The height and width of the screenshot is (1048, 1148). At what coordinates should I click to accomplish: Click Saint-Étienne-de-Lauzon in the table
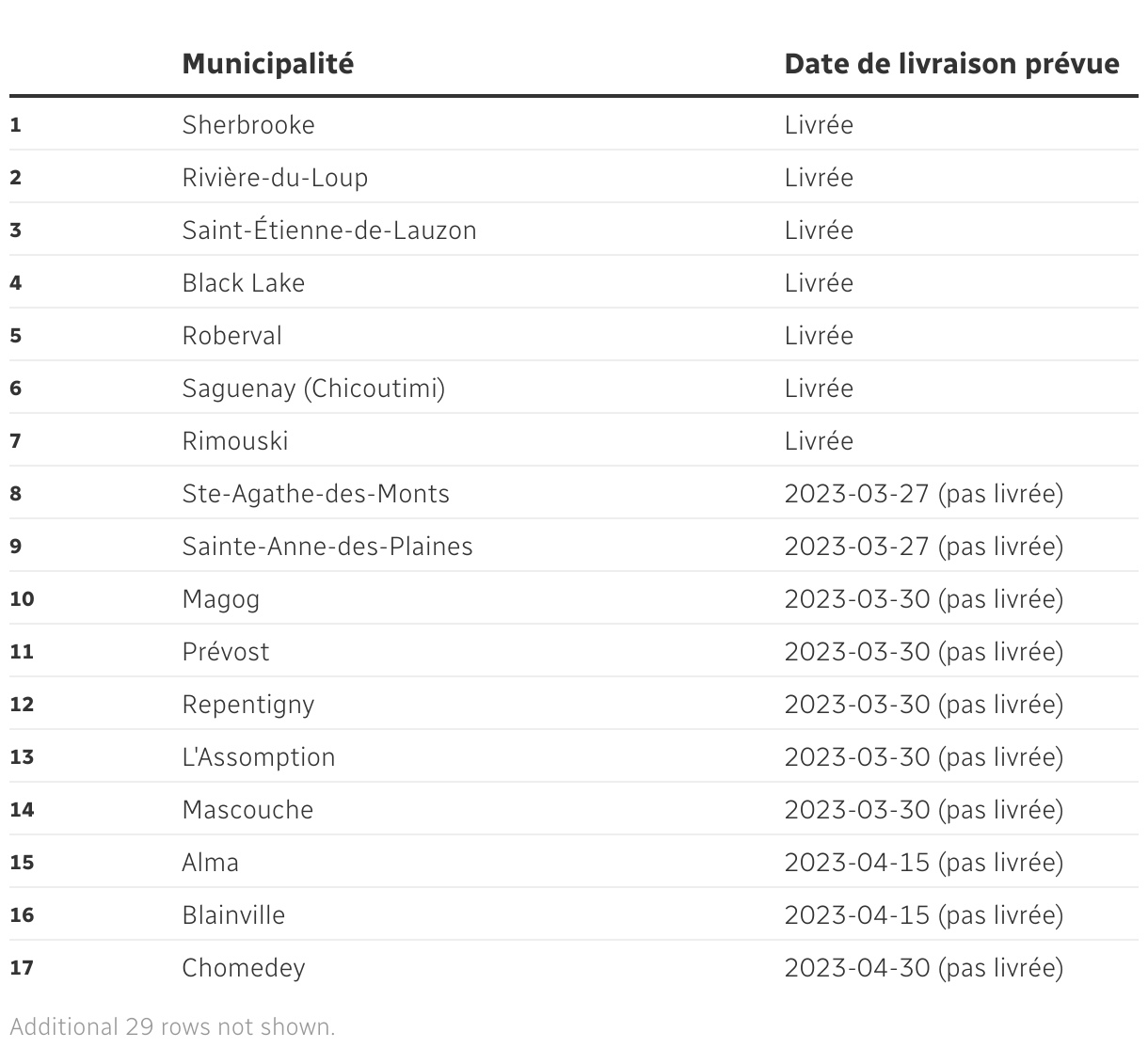coord(329,230)
